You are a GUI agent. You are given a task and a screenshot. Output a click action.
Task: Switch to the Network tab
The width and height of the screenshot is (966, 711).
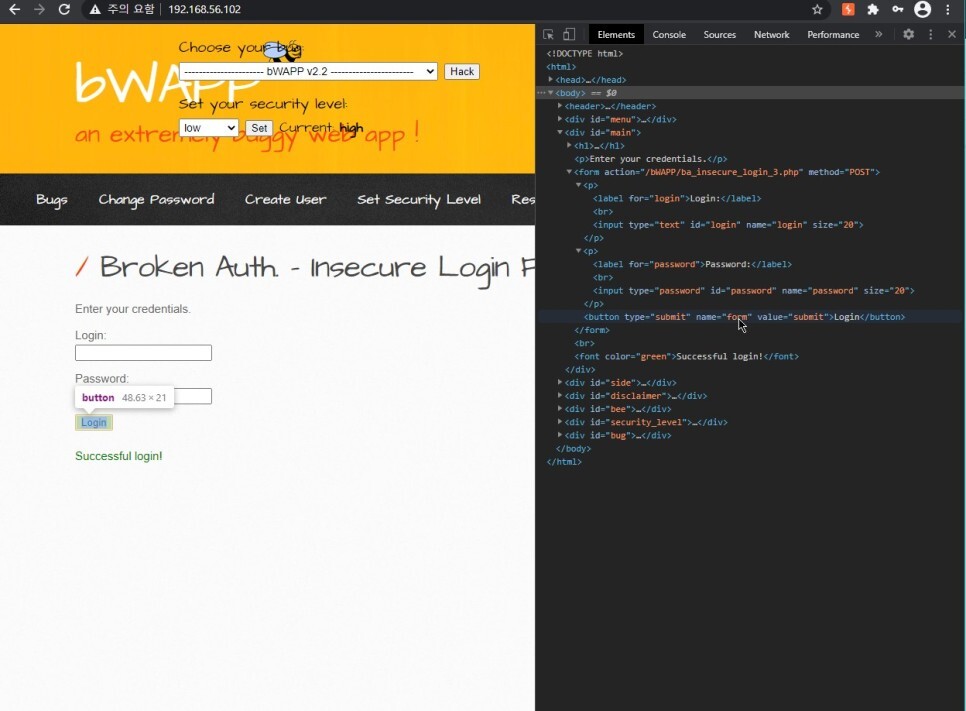[771, 35]
